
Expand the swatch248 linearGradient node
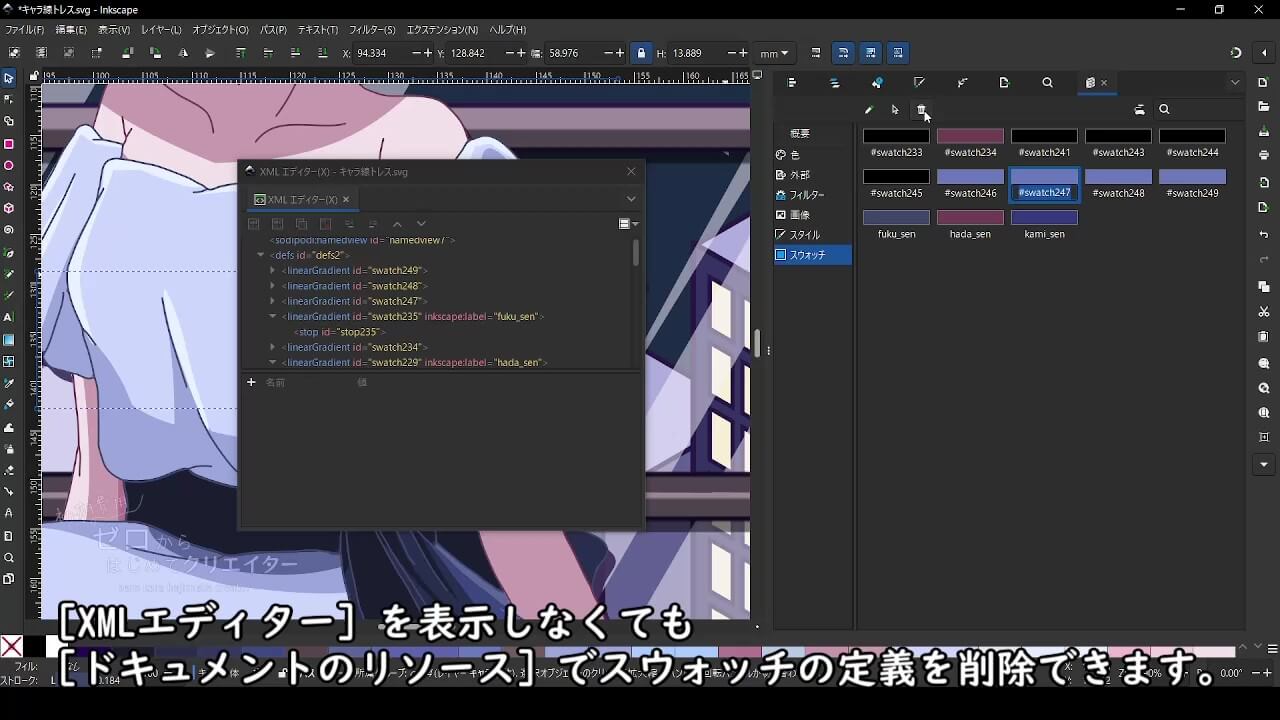272,286
